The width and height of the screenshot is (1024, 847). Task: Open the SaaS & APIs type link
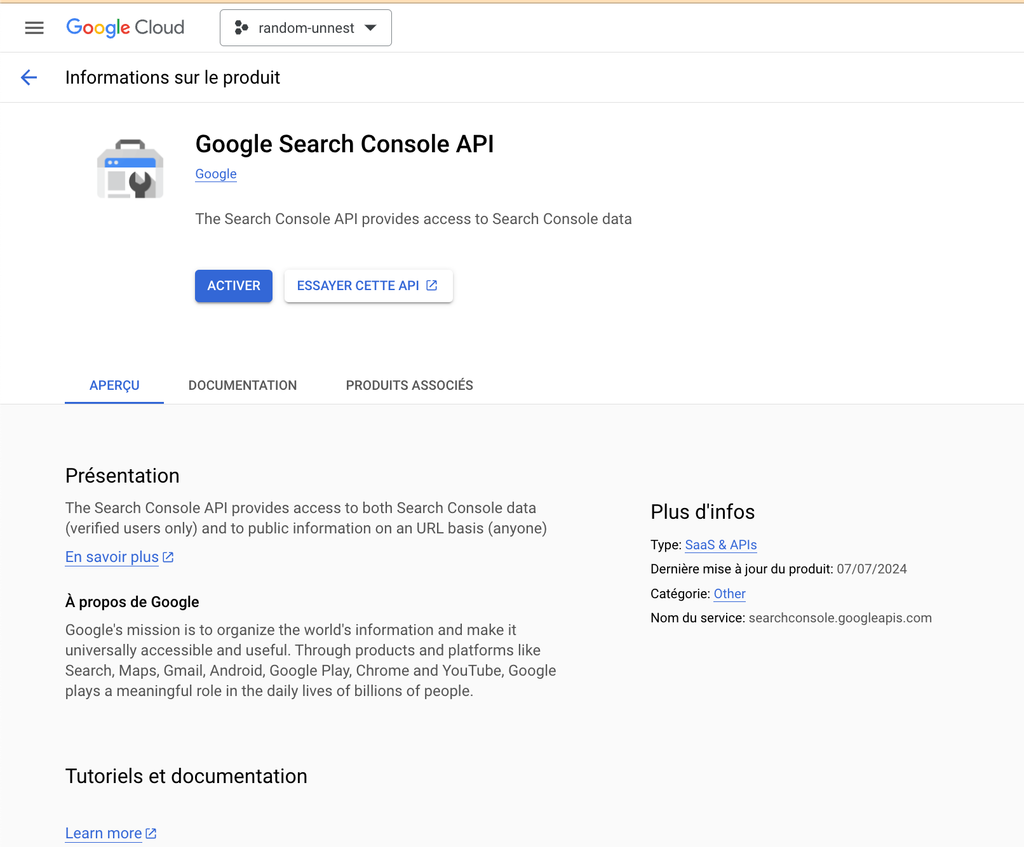tap(720, 545)
